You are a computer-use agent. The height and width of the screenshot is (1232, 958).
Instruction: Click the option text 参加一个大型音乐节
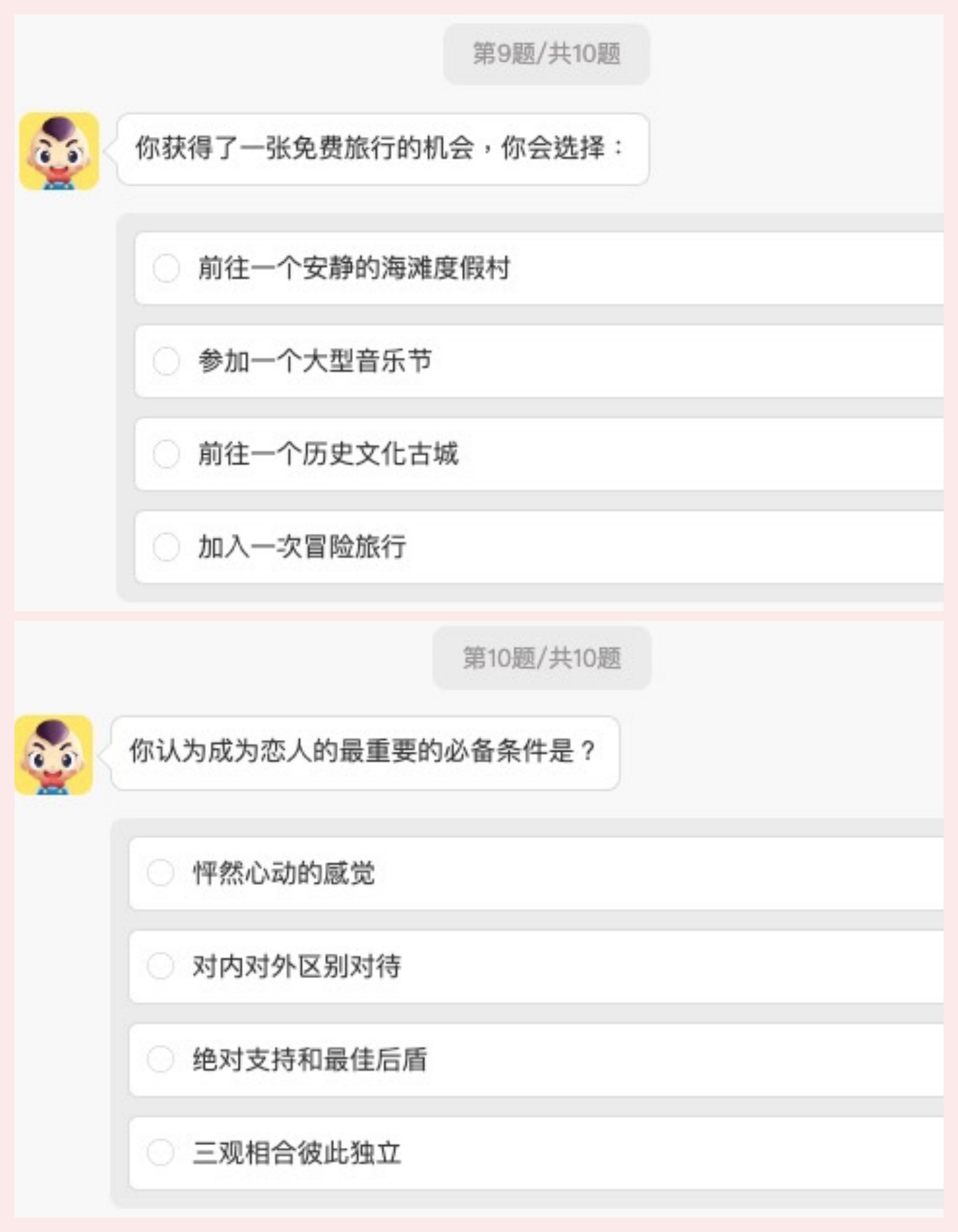click(315, 361)
